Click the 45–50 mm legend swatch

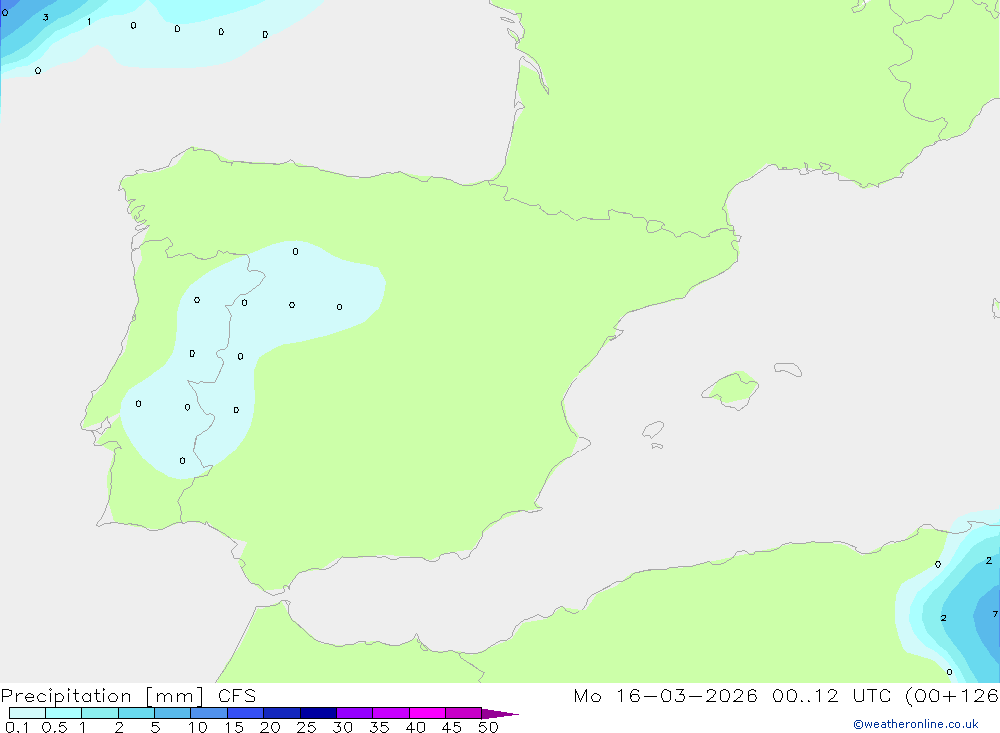click(464, 713)
